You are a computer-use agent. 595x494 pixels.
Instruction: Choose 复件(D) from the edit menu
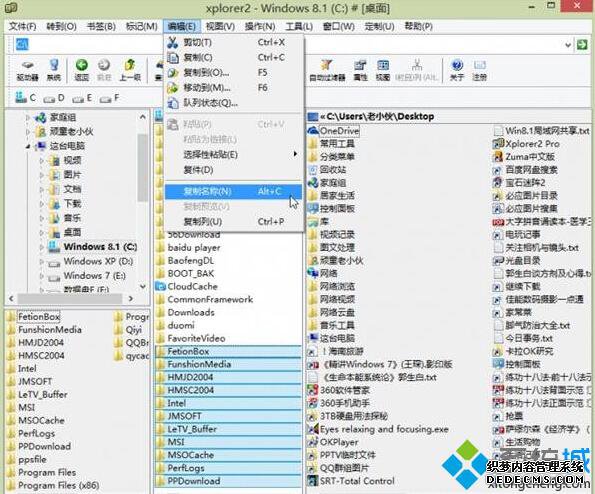[x=233, y=170]
